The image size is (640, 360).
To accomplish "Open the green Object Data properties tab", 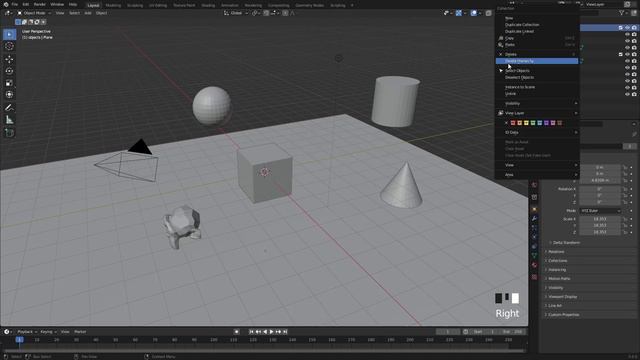I will (x=534, y=256).
